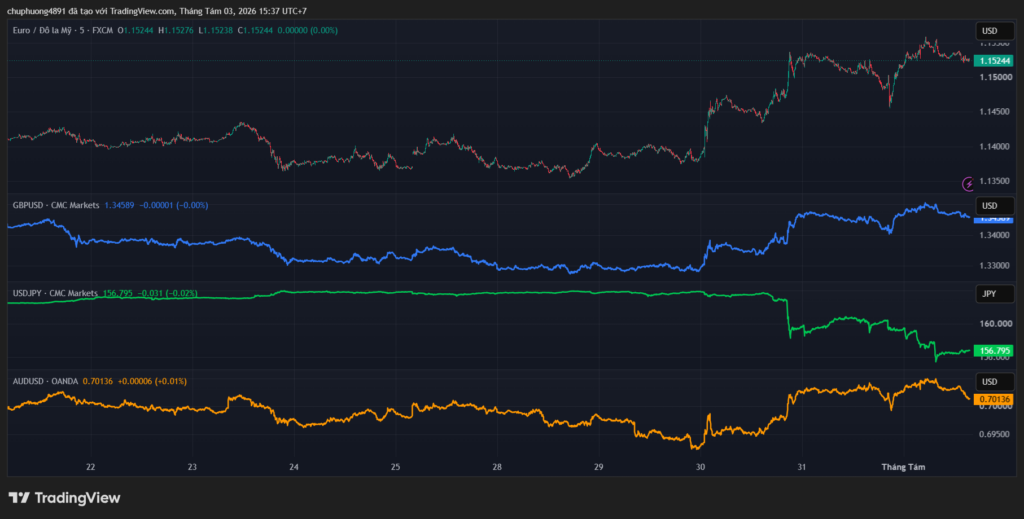Click the chuphuong4891 snapshot header text
This screenshot has height=519, width=1024.
157,11
